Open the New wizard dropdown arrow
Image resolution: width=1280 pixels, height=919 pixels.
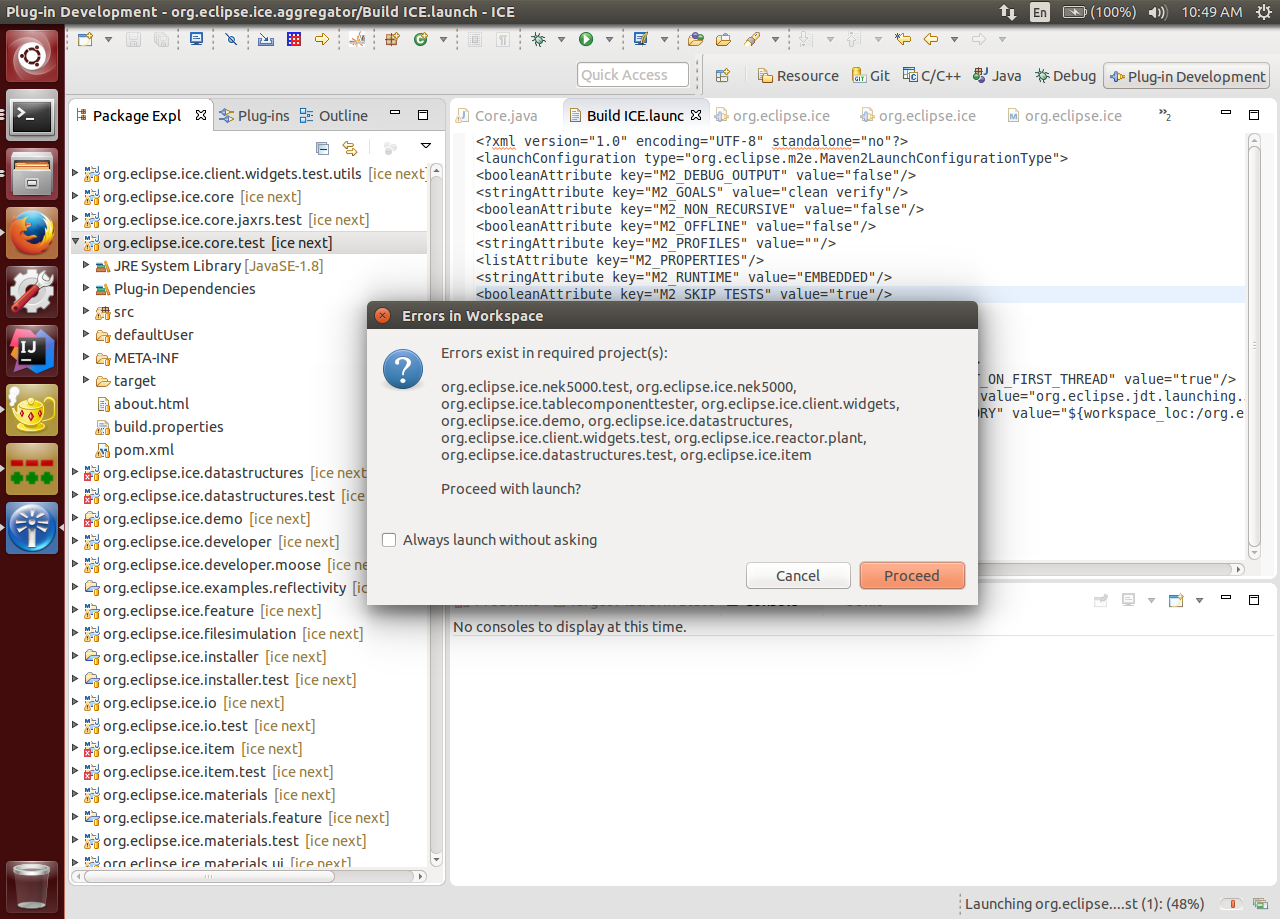coord(106,40)
